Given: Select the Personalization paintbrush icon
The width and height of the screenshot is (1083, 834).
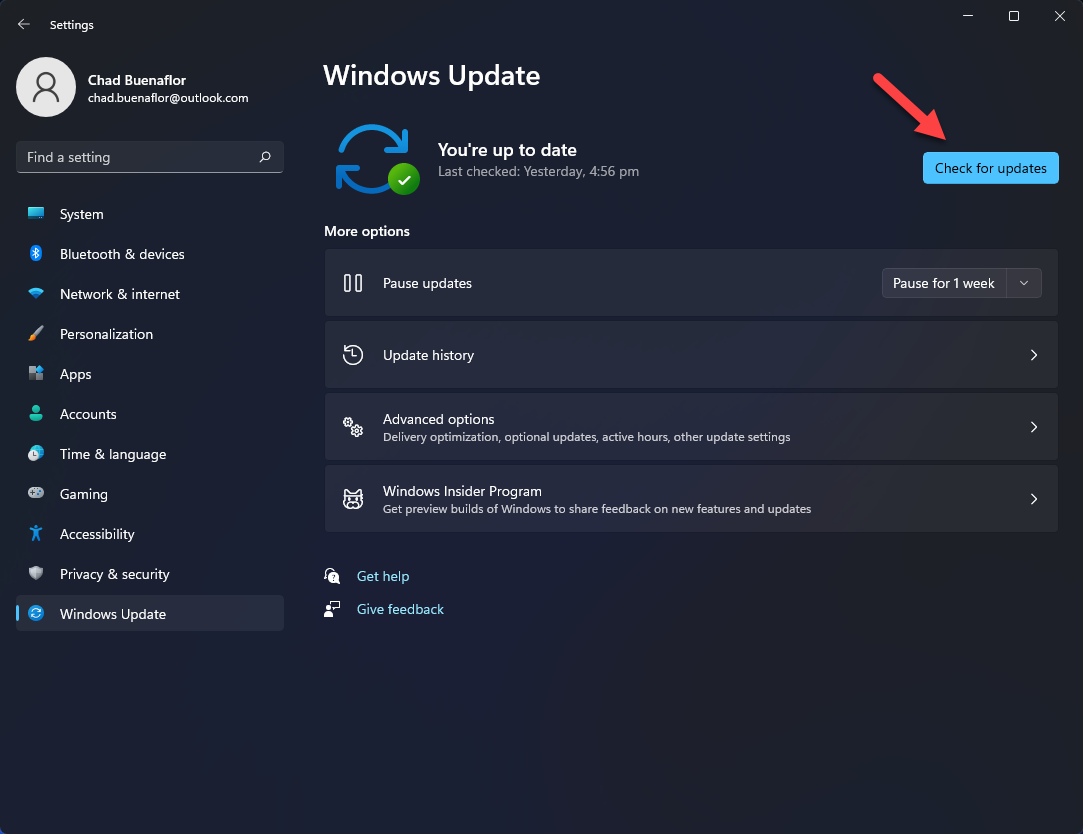Looking at the screenshot, I should click(36, 334).
